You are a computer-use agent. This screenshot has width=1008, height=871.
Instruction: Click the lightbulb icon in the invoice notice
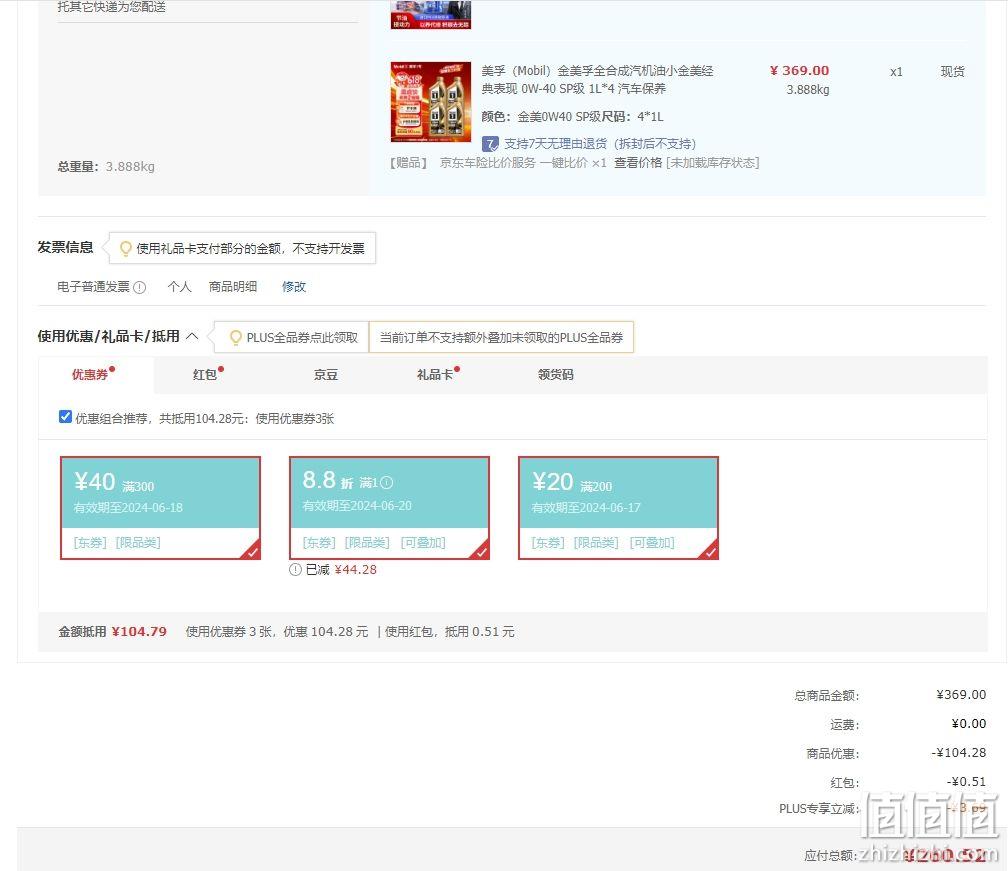coord(125,248)
